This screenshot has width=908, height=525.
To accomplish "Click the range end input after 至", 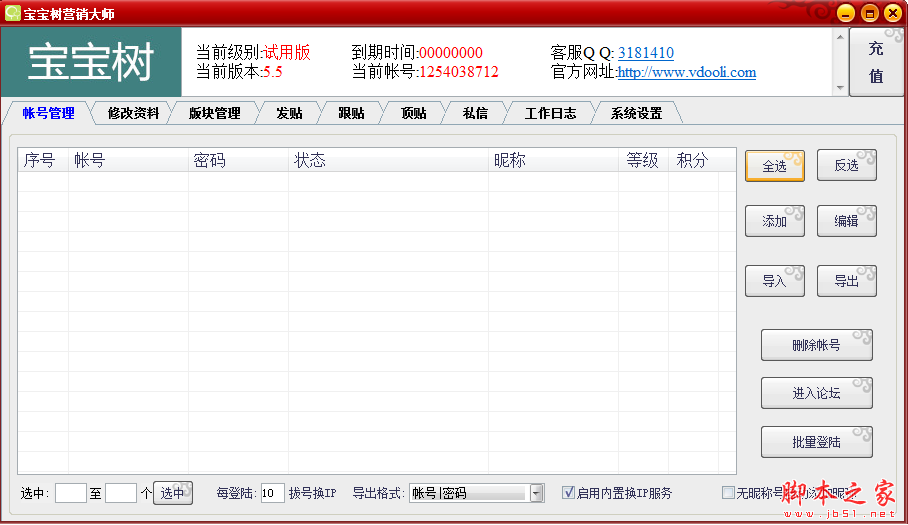I will 121,493.
